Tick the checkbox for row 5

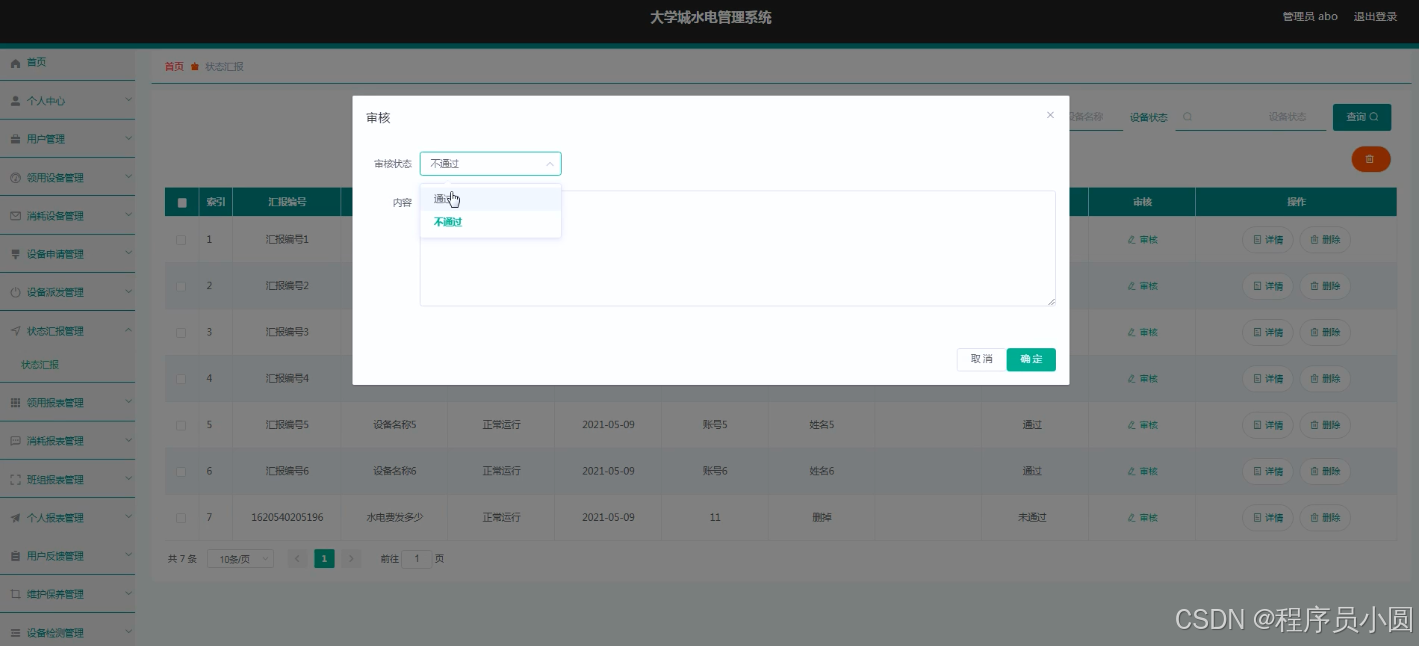[x=181, y=425]
